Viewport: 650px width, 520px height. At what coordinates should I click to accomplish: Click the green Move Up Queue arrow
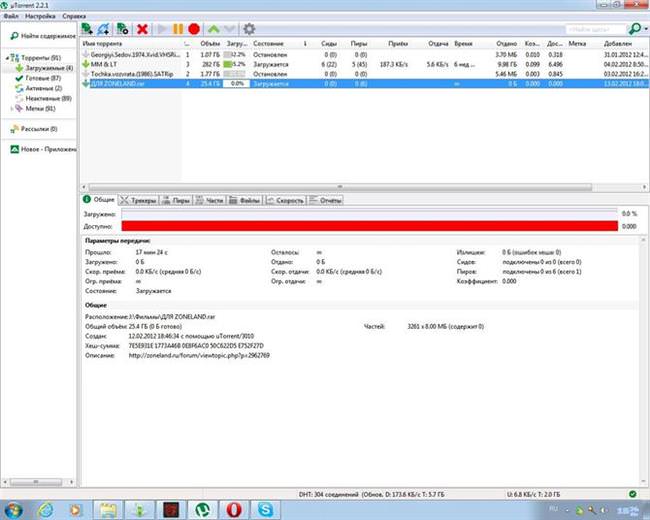click(x=213, y=29)
